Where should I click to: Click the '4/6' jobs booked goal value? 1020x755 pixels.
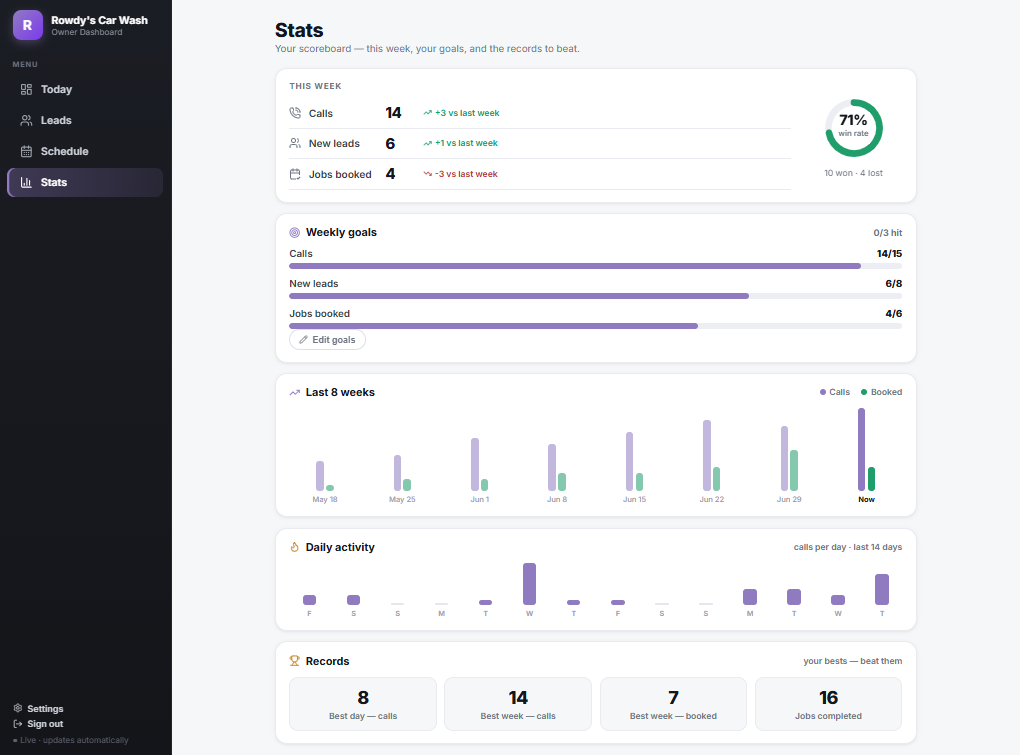pos(894,313)
